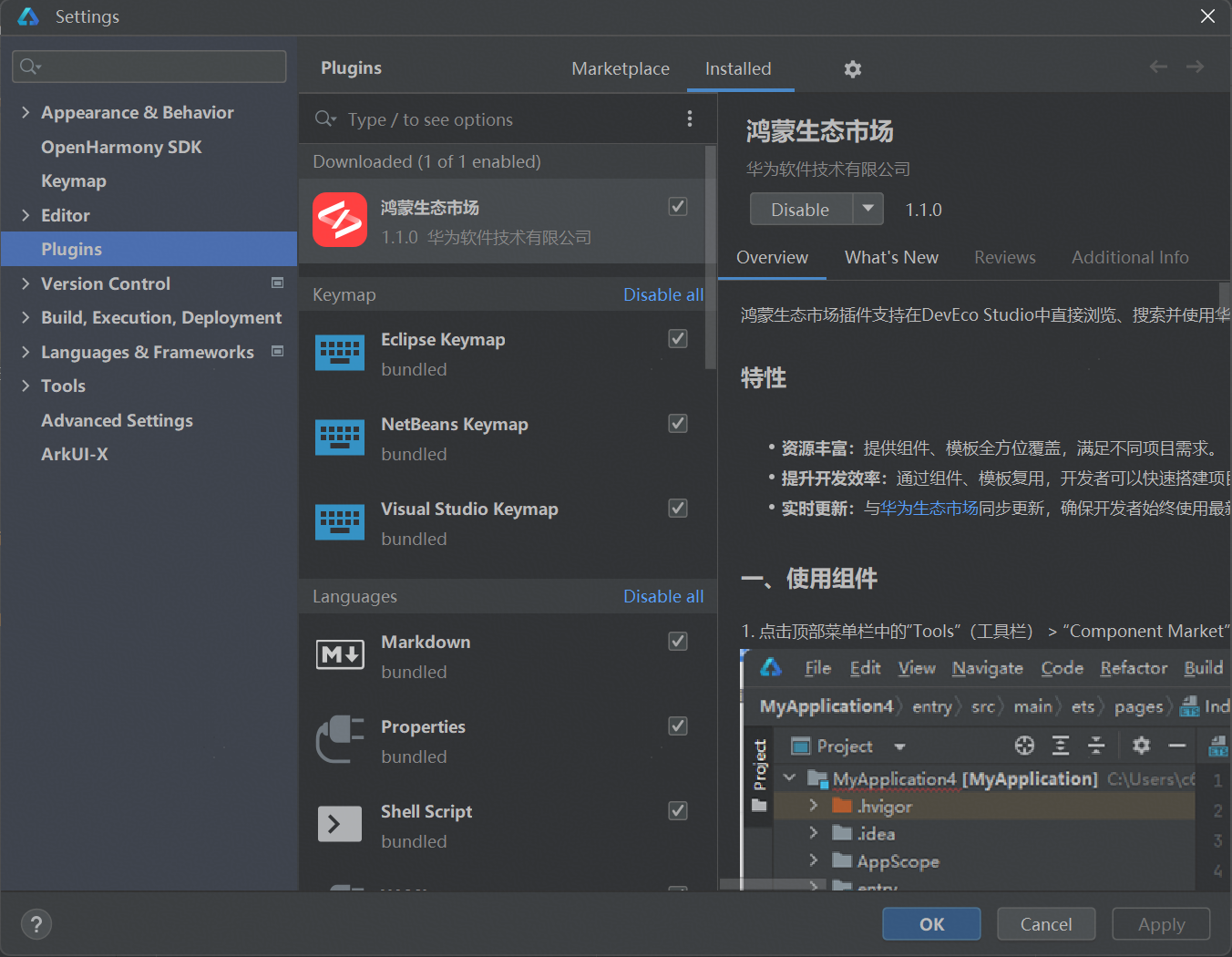
Task: Disable the Properties plugin checkbox
Action: tap(678, 726)
